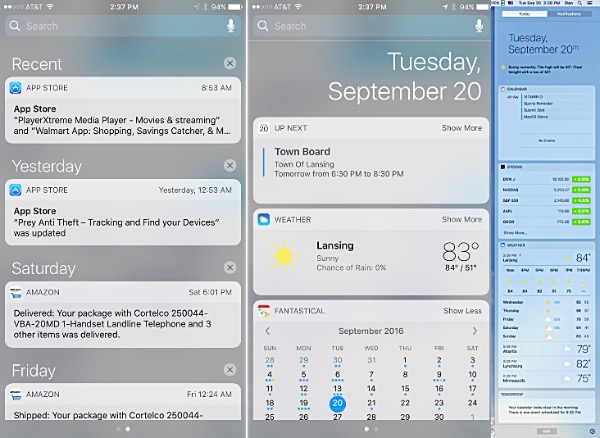Open the Amazon Delivered package notification
The height and width of the screenshot is (438, 600).
coord(123,314)
